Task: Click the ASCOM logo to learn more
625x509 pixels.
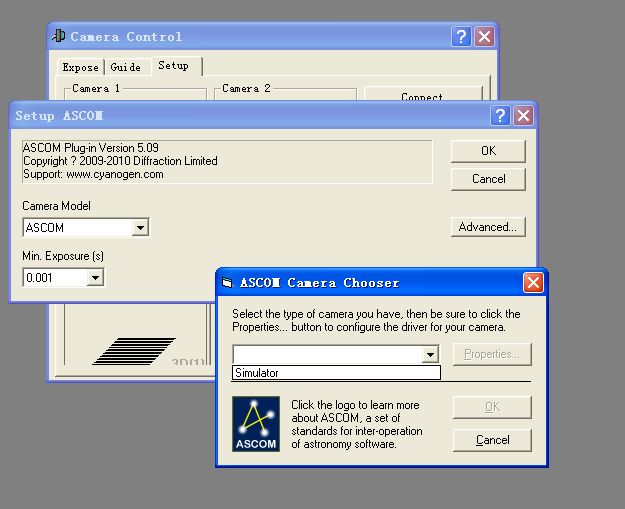Action: pyautogui.click(x=256, y=424)
